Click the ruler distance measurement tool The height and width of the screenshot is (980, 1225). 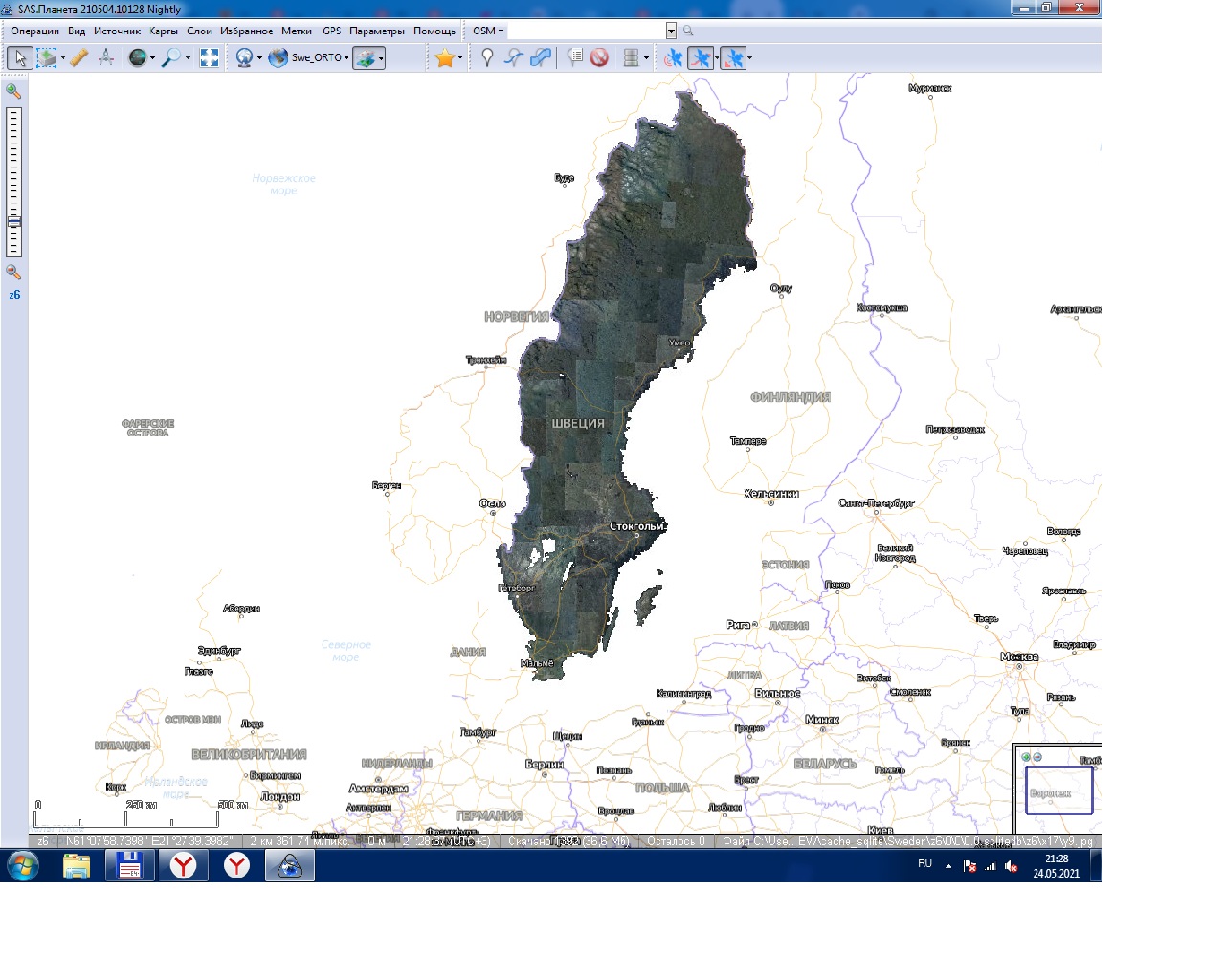pyautogui.click(x=79, y=58)
